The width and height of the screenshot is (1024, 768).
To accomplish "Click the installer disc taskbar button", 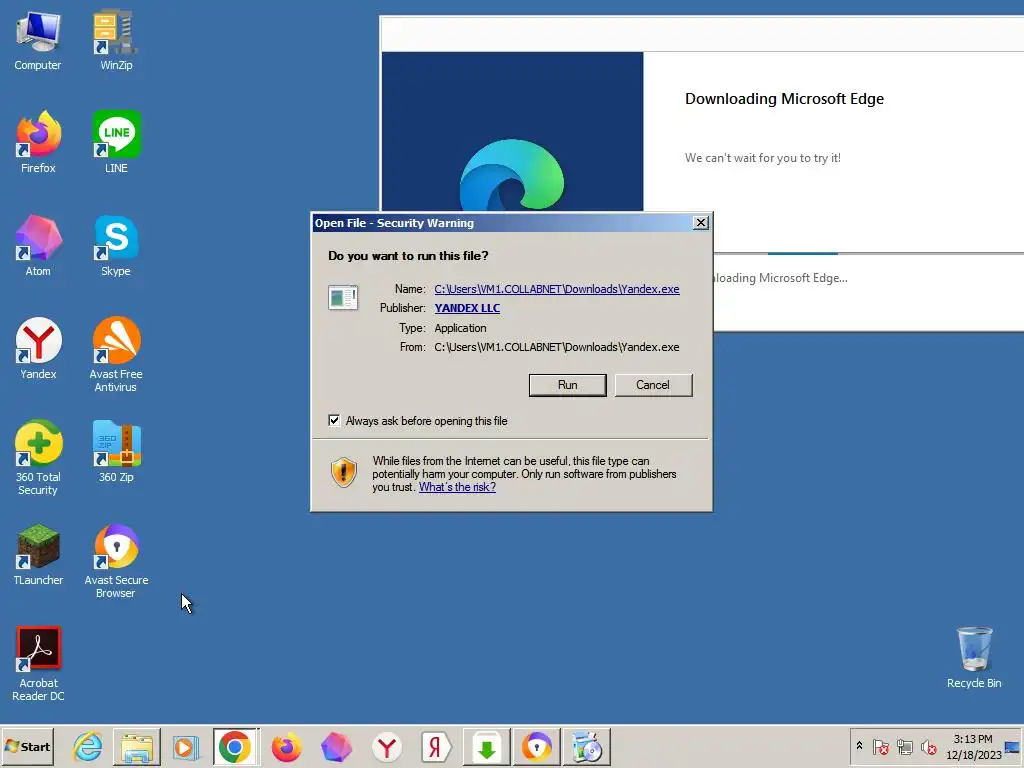I will [586, 746].
